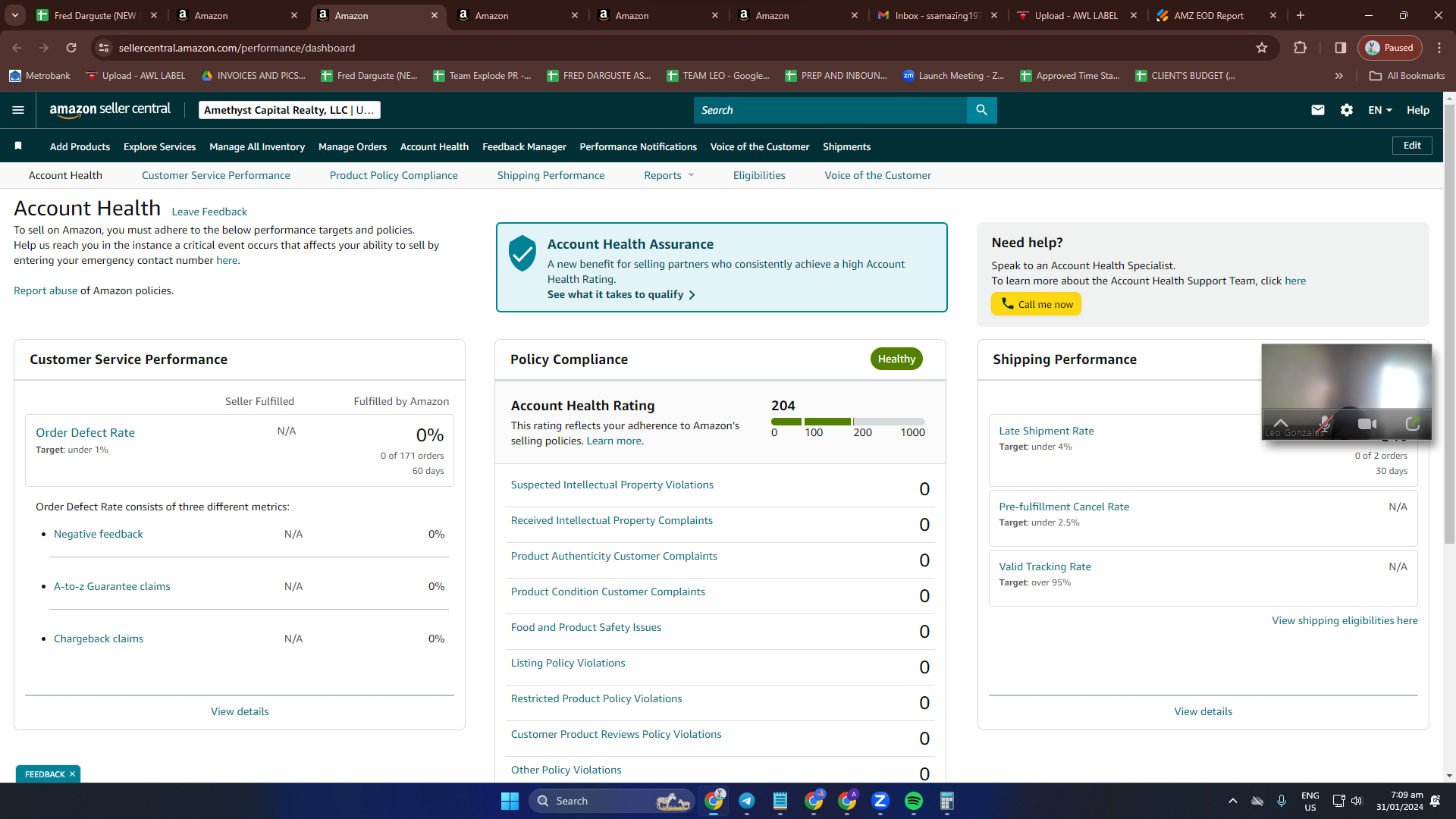Viewport: 1456px width, 819px height.
Task: Click the Late Shipment Rate link
Action: (1046, 431)
